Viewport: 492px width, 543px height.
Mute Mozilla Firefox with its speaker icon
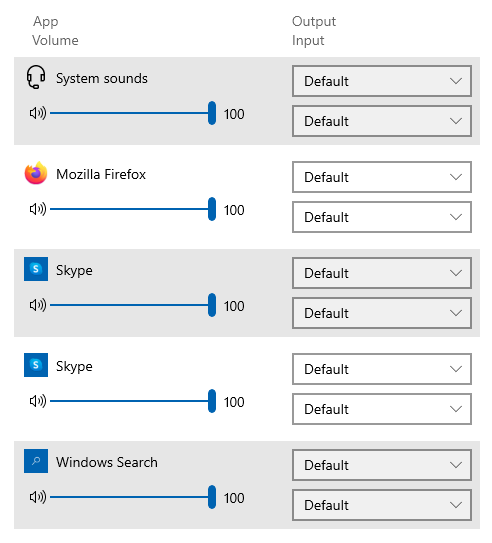[x=38, y=209]
